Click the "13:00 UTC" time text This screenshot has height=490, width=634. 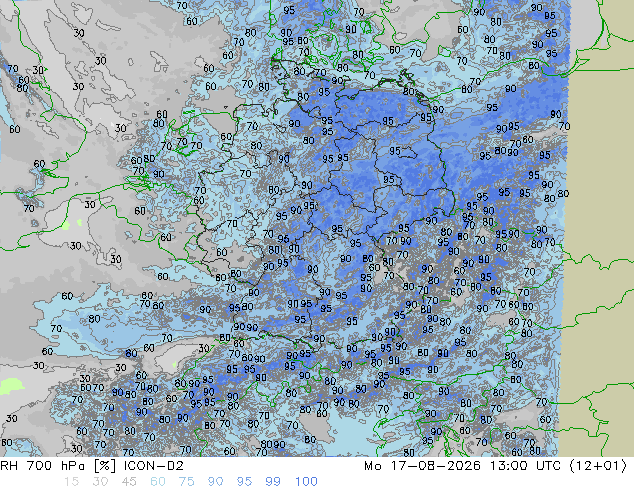click(525, 466)
